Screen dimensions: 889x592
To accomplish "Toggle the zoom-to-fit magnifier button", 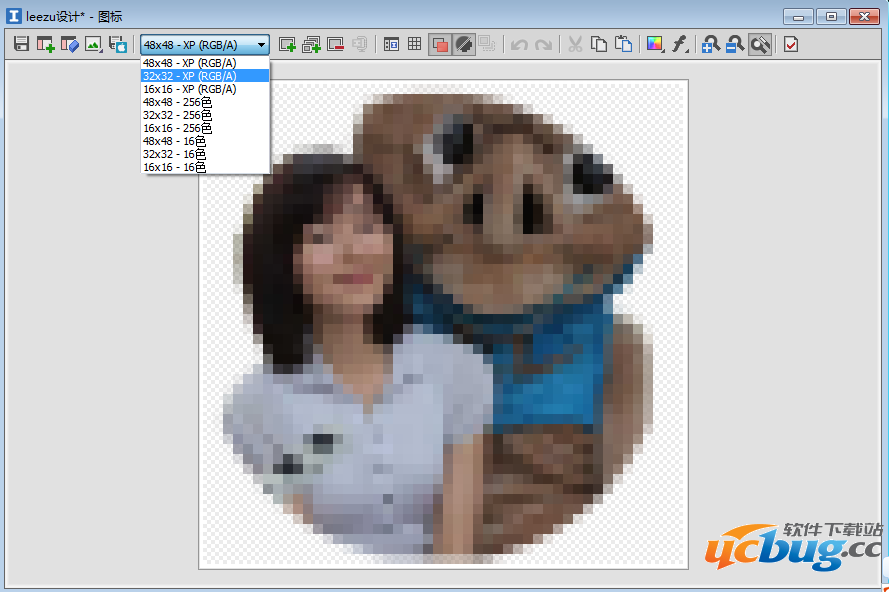I will tap(760, 44).
